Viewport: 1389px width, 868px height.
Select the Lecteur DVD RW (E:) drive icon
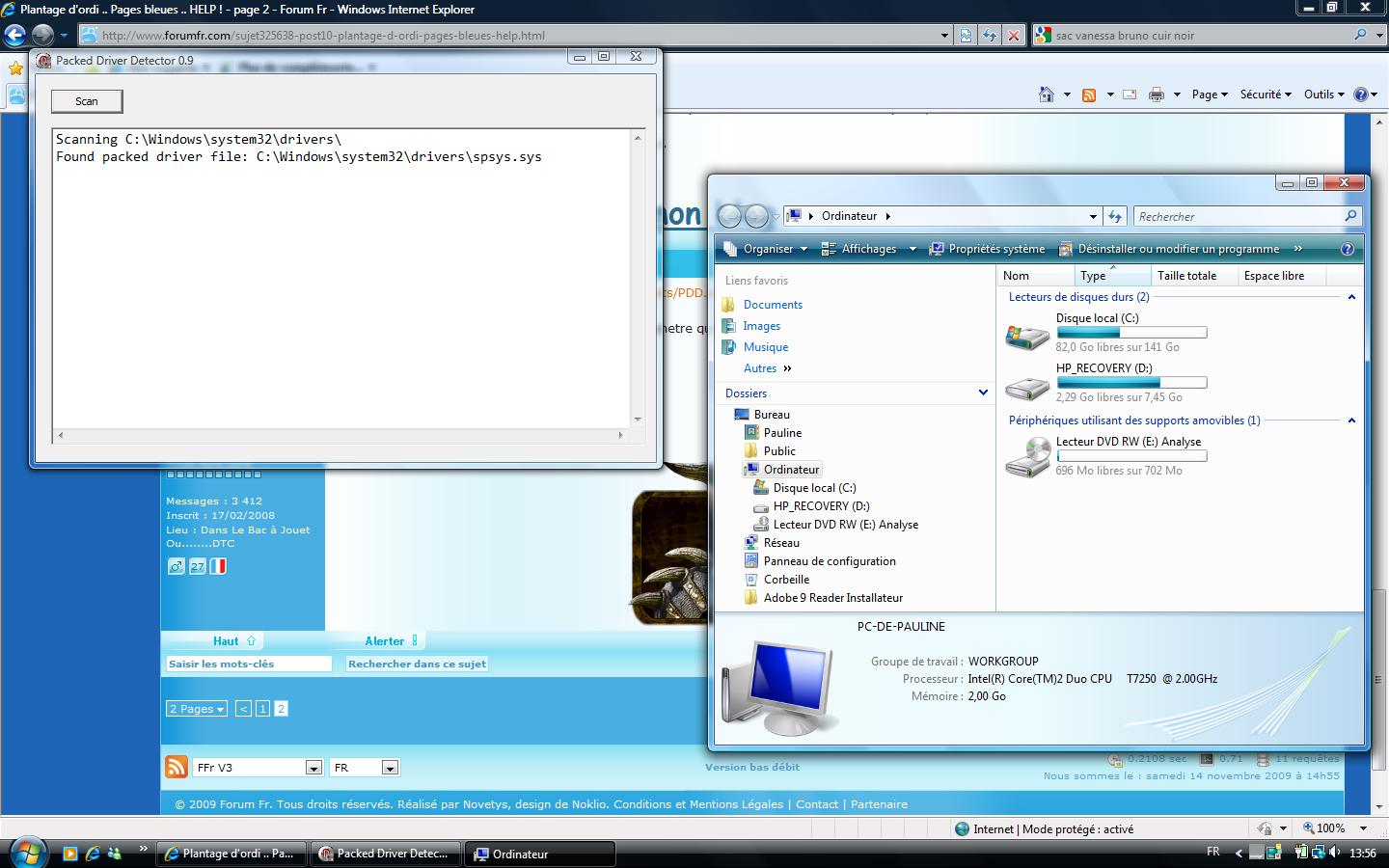[1027, 456]
